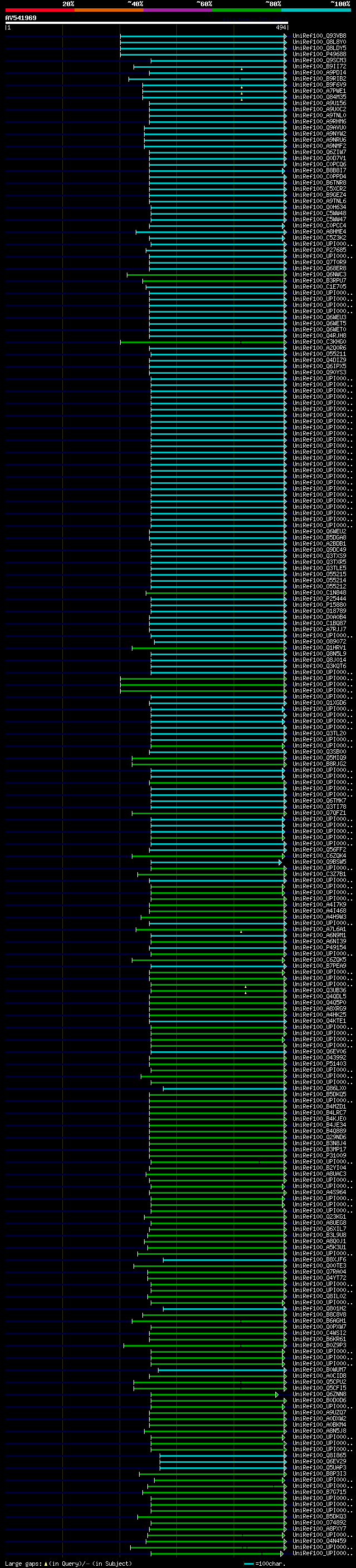This screenshot has height=1568, width=356.
Task: Click the UniRef100_Q1XGD6 label
Action: tap(319, 703)
